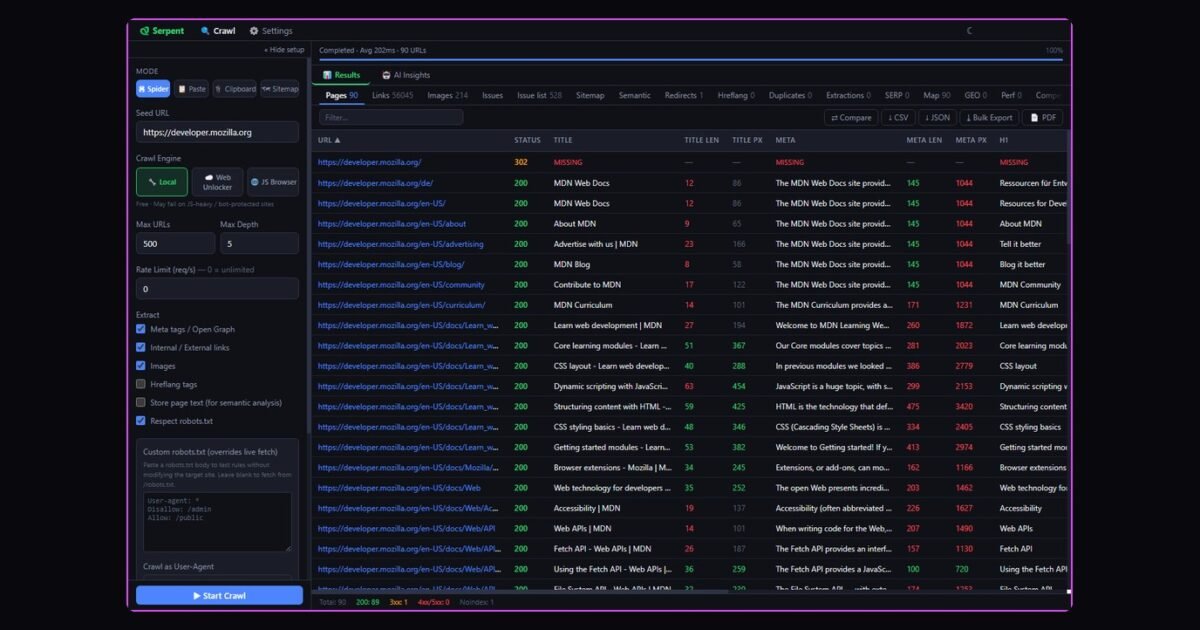Viewport: 1200px width, 630px height.
Task: Click the Max URLs field
Action: click(x=175, y=243)
